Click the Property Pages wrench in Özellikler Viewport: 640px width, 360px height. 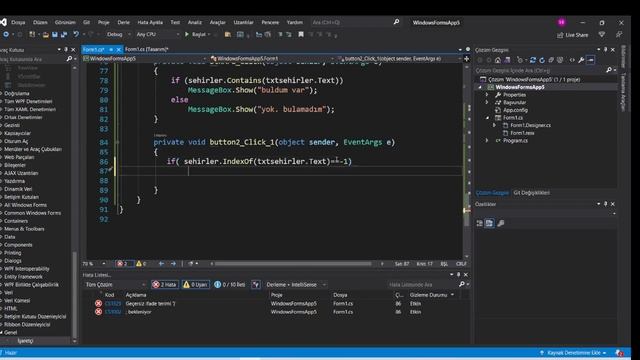point(500,223)
